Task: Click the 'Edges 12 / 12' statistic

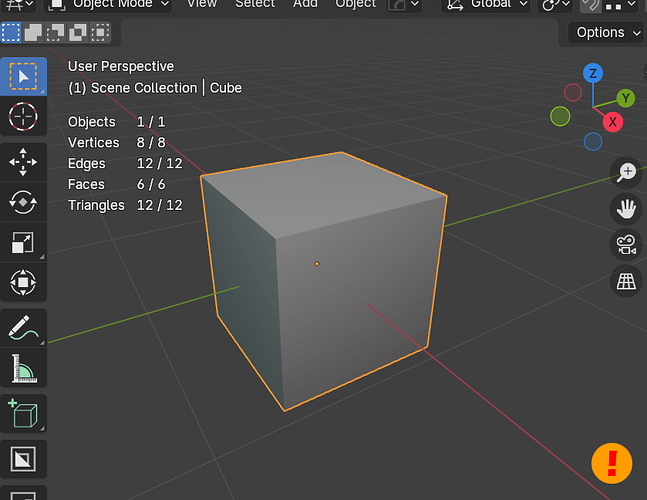Action: [x=125, y=163]
